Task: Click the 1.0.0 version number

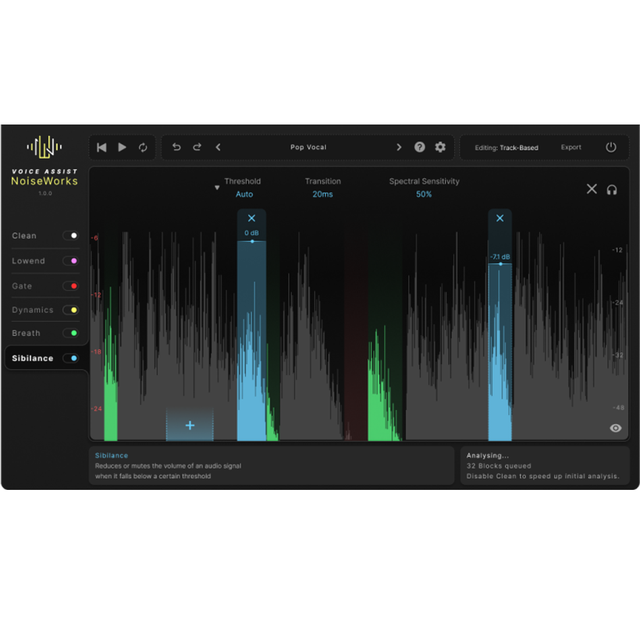Action: [x=45, y=193]
